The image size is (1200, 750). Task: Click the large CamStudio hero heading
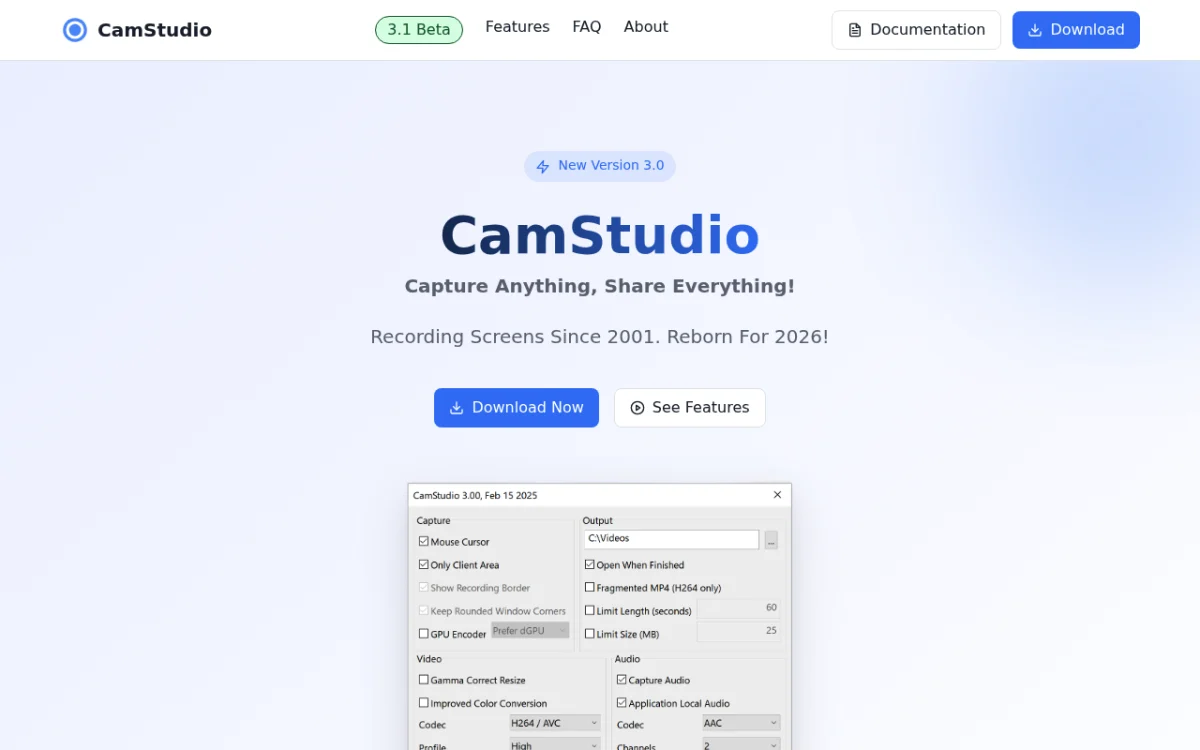pos(600,236)
